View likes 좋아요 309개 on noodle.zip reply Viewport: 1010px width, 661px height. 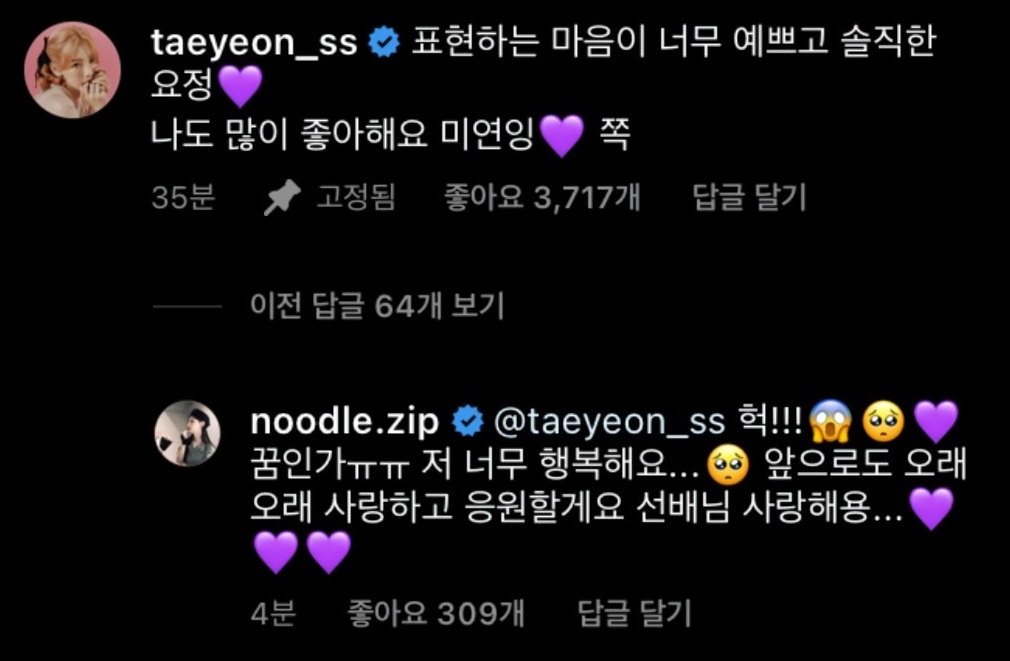coord(436,612)
